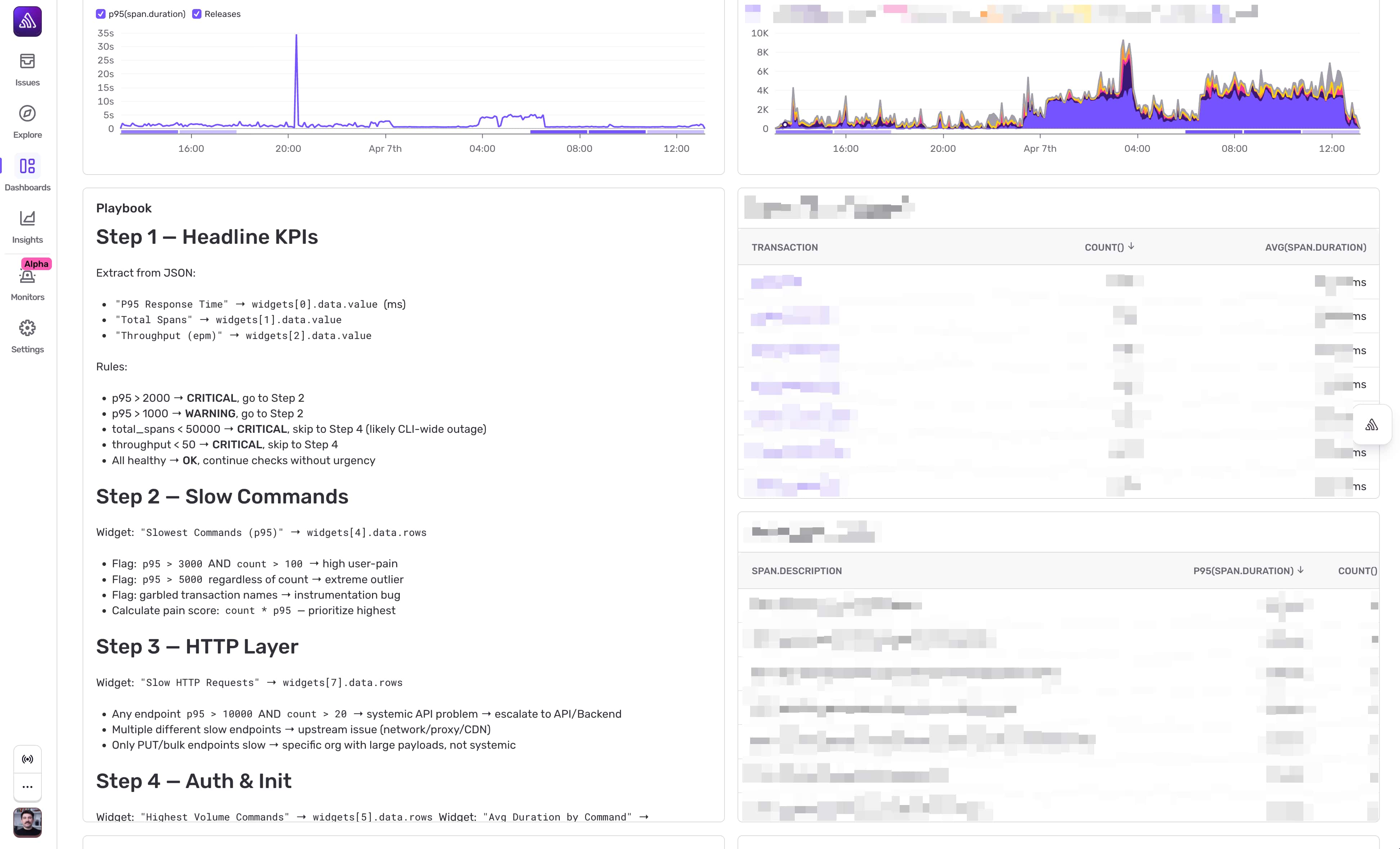Open the Issues section
1400x849 pixels.
click(x=27, y=61)
